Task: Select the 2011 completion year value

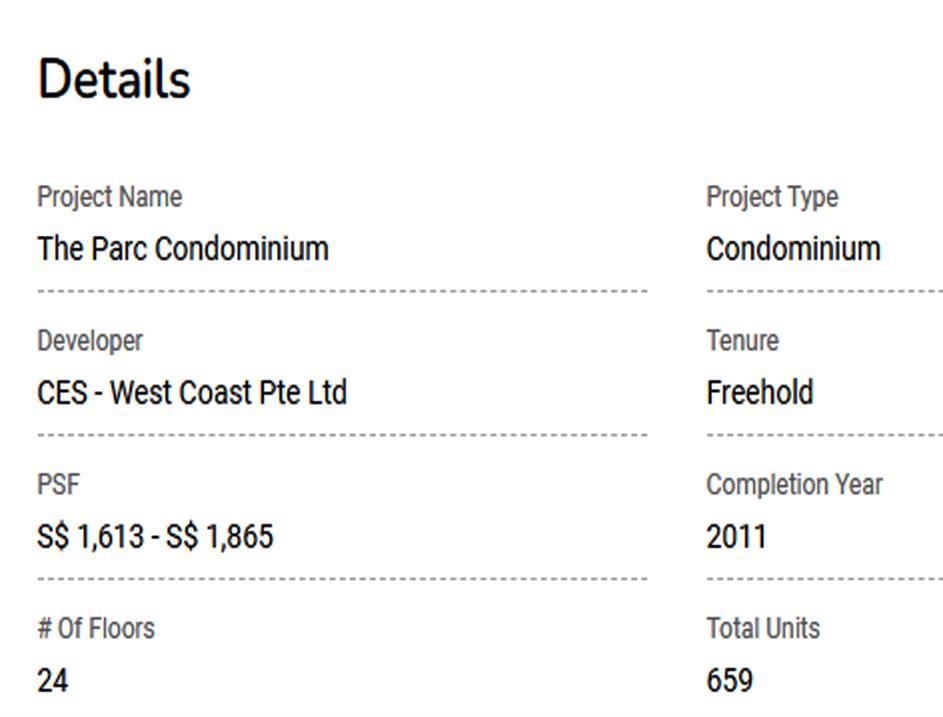Action: [736, 536]
